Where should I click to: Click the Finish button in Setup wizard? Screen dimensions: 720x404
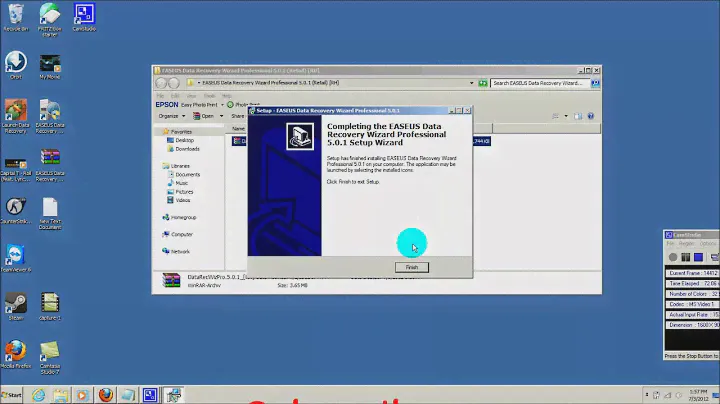[411, 267]
